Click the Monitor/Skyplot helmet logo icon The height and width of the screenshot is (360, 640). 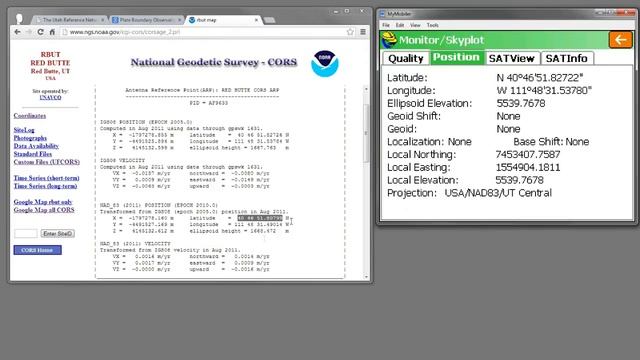389,40
